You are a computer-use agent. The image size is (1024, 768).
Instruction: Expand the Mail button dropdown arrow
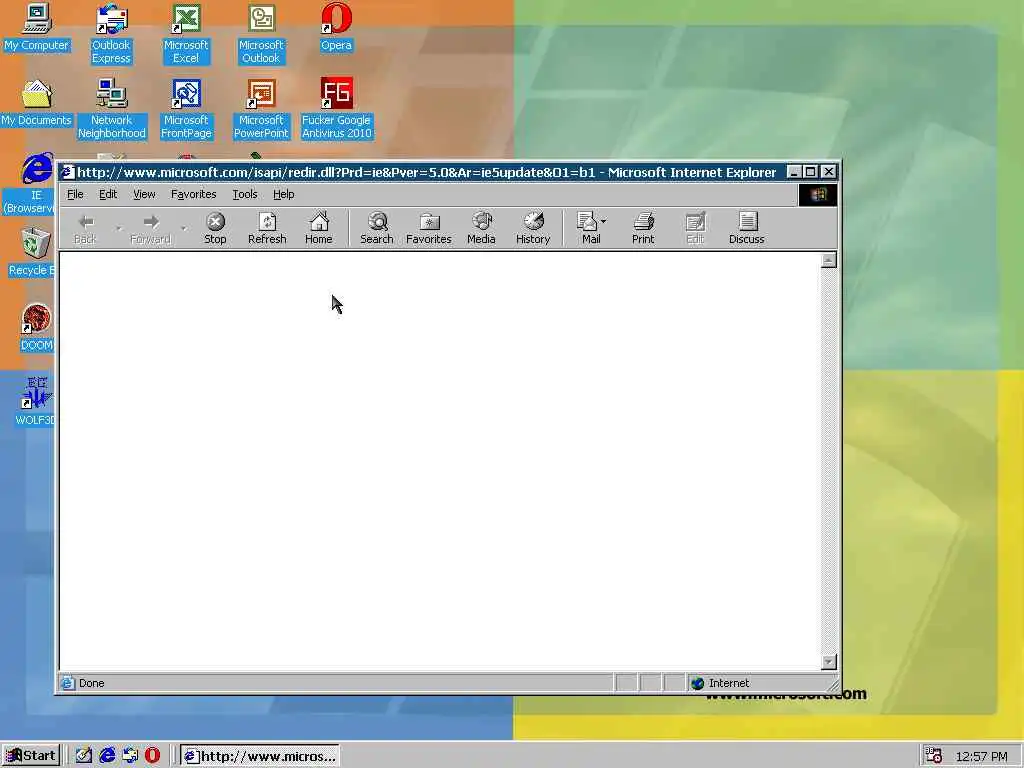[x=603, y=222]
